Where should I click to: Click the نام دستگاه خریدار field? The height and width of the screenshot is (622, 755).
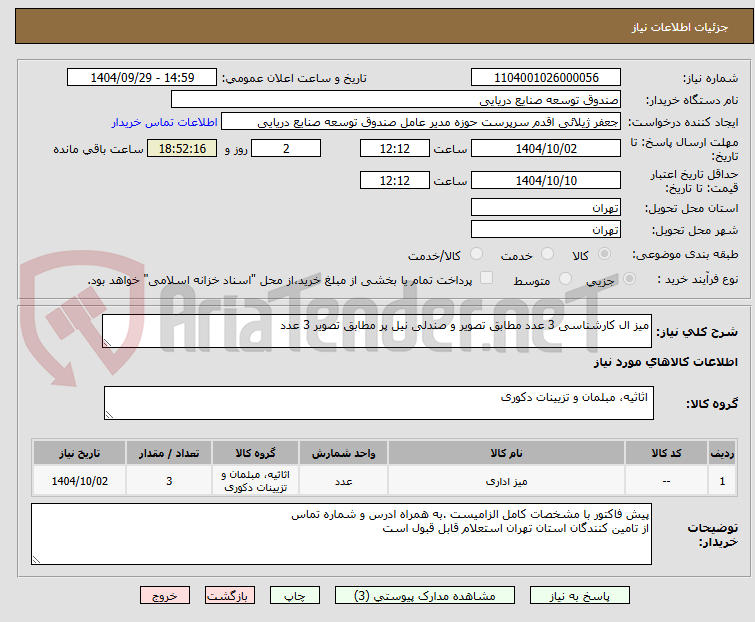click(x=396, y=100)
